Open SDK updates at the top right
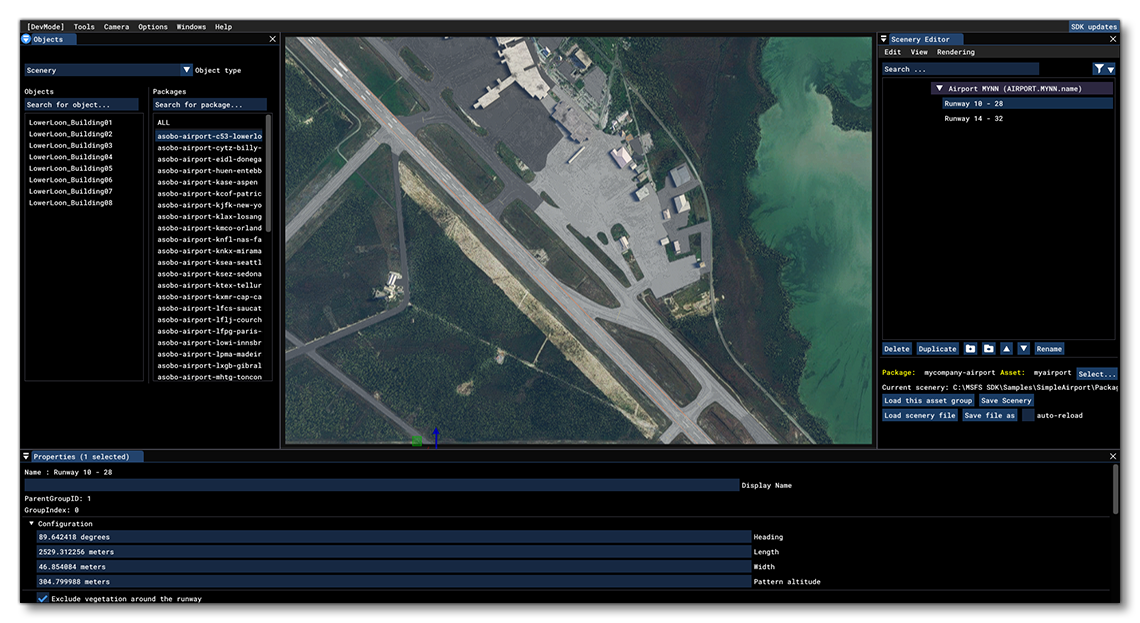This screenshot has height=623, width=1140. pos(1093,27)
